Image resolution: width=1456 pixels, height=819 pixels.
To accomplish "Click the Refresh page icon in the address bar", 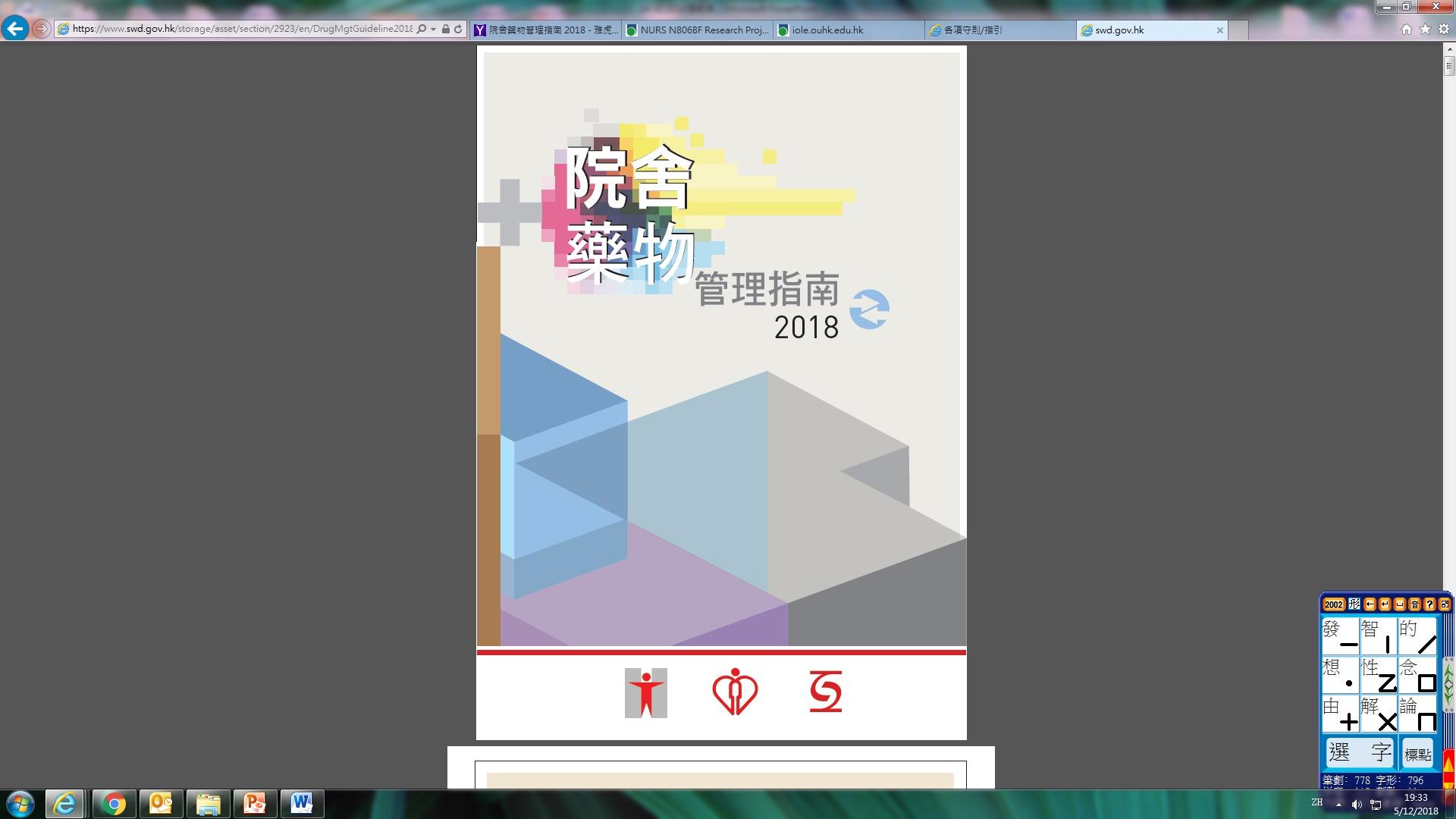I will point(458,30).
